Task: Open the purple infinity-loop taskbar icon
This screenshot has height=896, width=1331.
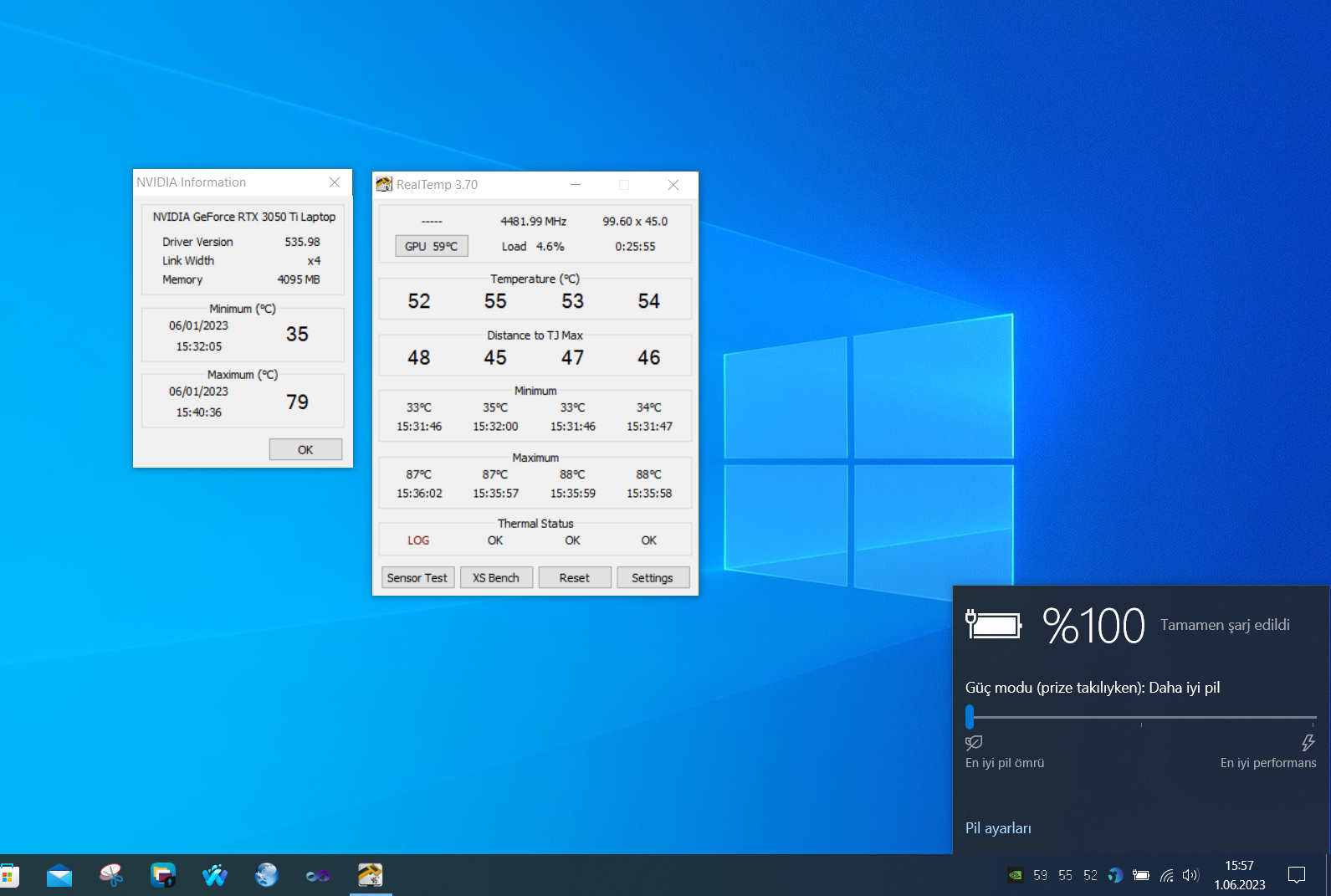Action: [318, 876]
